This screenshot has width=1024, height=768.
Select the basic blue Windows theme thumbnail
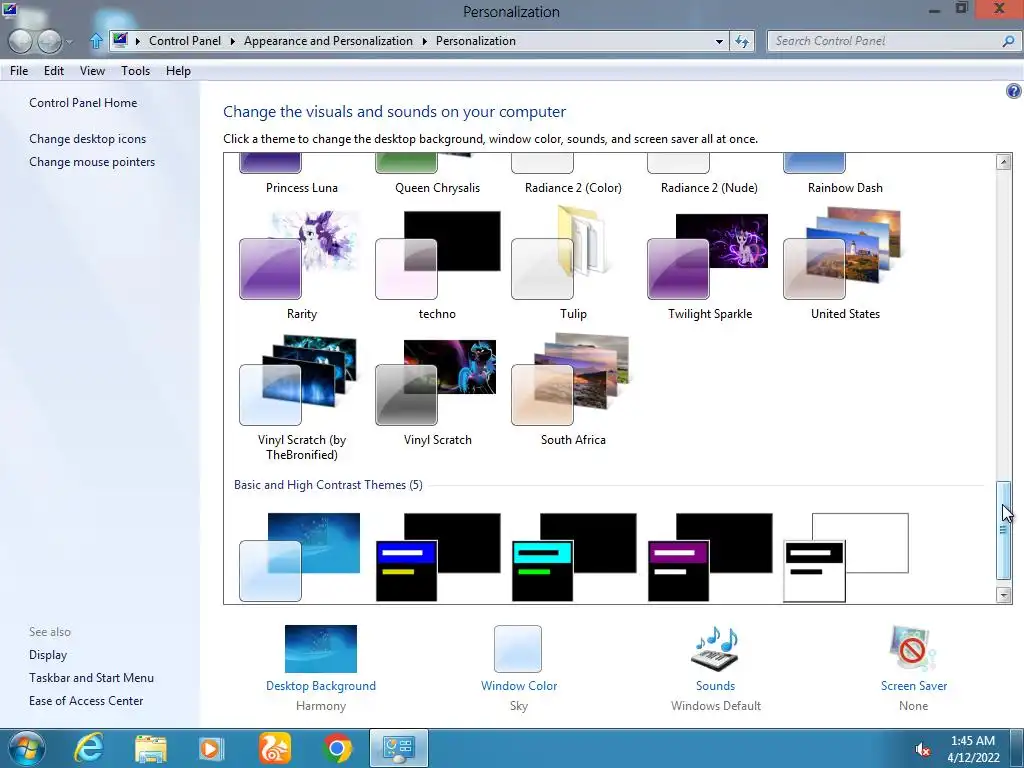pyautogui.click(x=300, y=557)
